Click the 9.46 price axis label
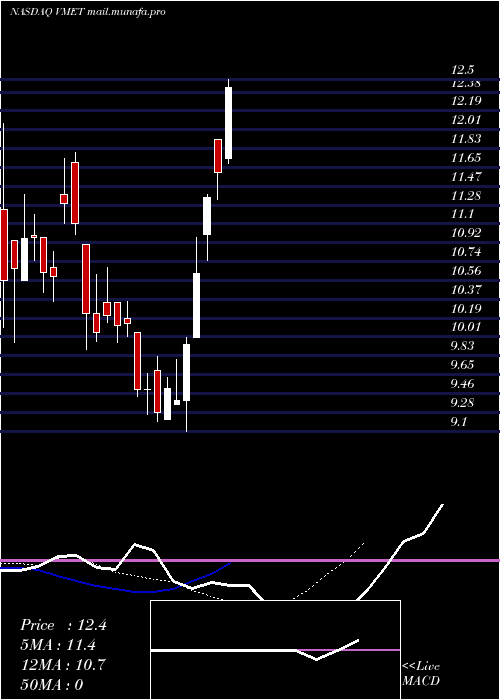 click(x=462, y=384)
